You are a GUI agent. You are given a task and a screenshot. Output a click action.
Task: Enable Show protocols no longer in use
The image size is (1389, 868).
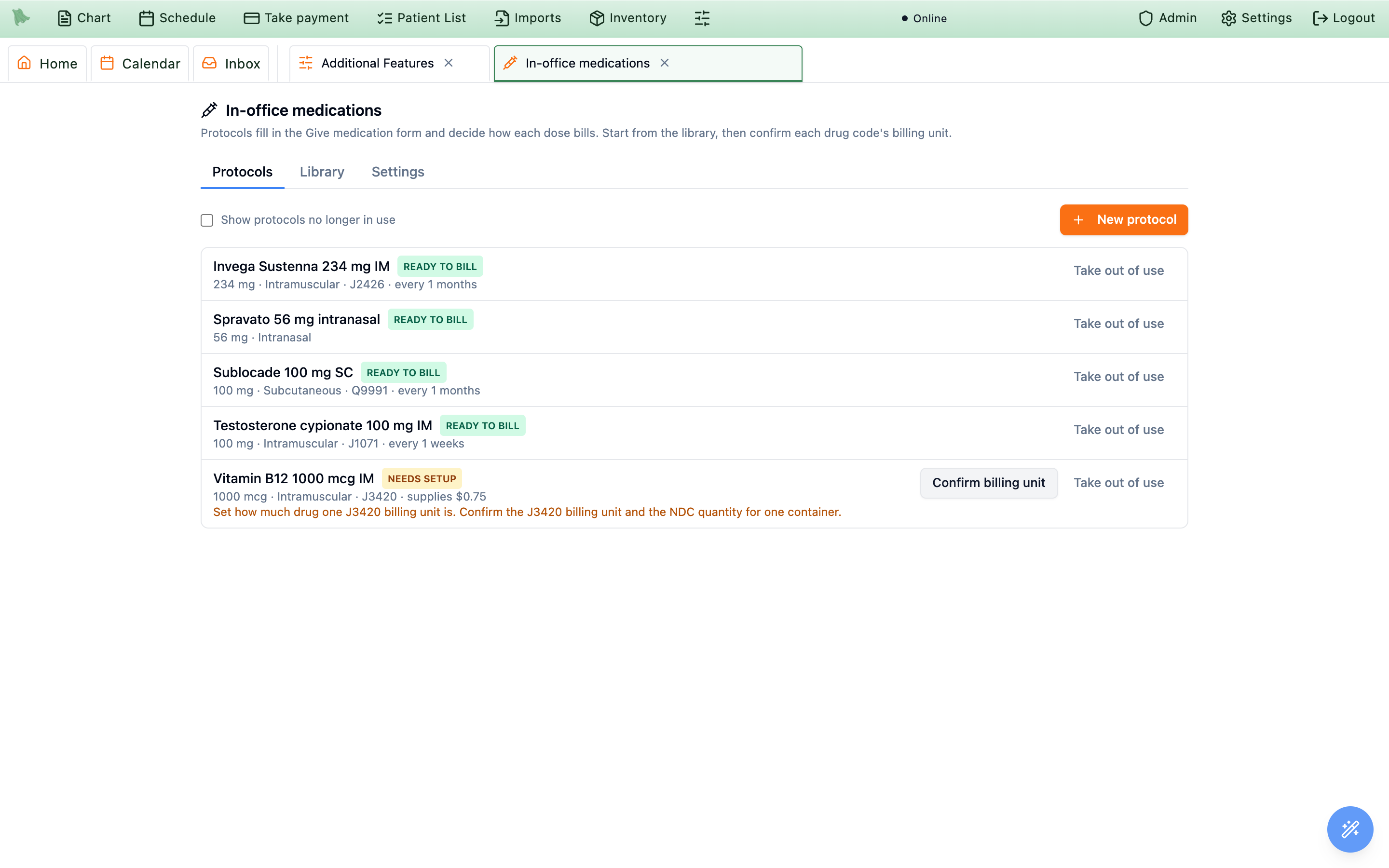(x=206, y=220)
